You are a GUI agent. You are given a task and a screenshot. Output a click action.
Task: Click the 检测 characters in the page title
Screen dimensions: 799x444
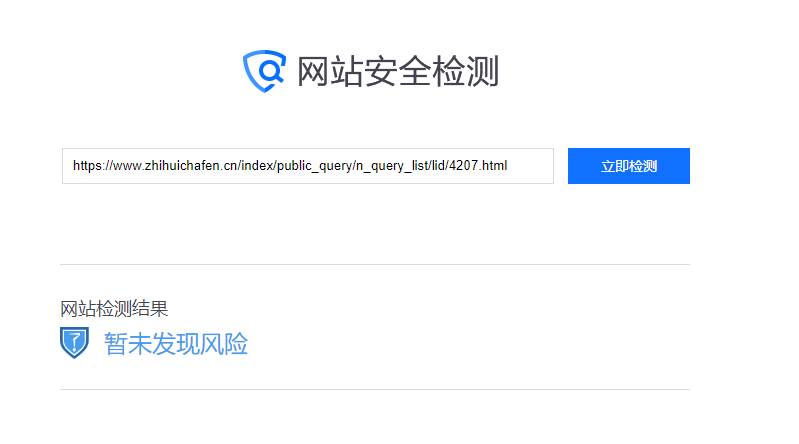click(x=465, y=71)
